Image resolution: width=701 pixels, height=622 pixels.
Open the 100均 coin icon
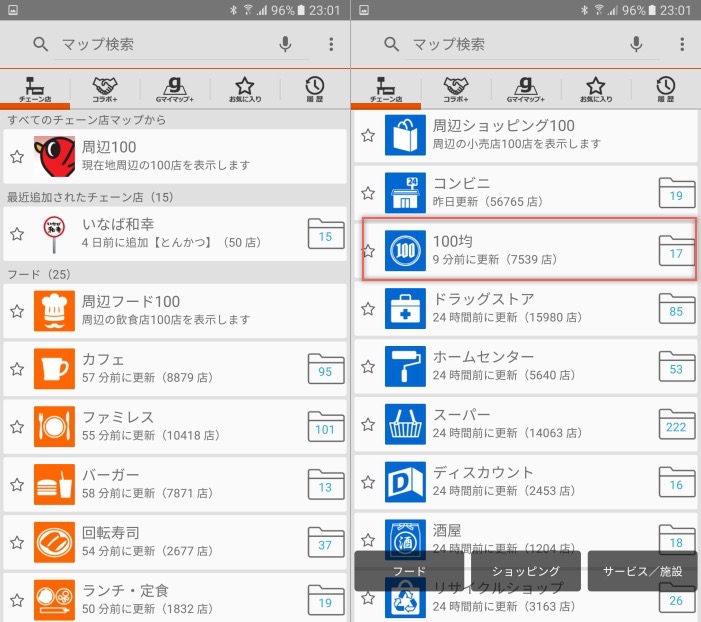(x=405, y=250)
